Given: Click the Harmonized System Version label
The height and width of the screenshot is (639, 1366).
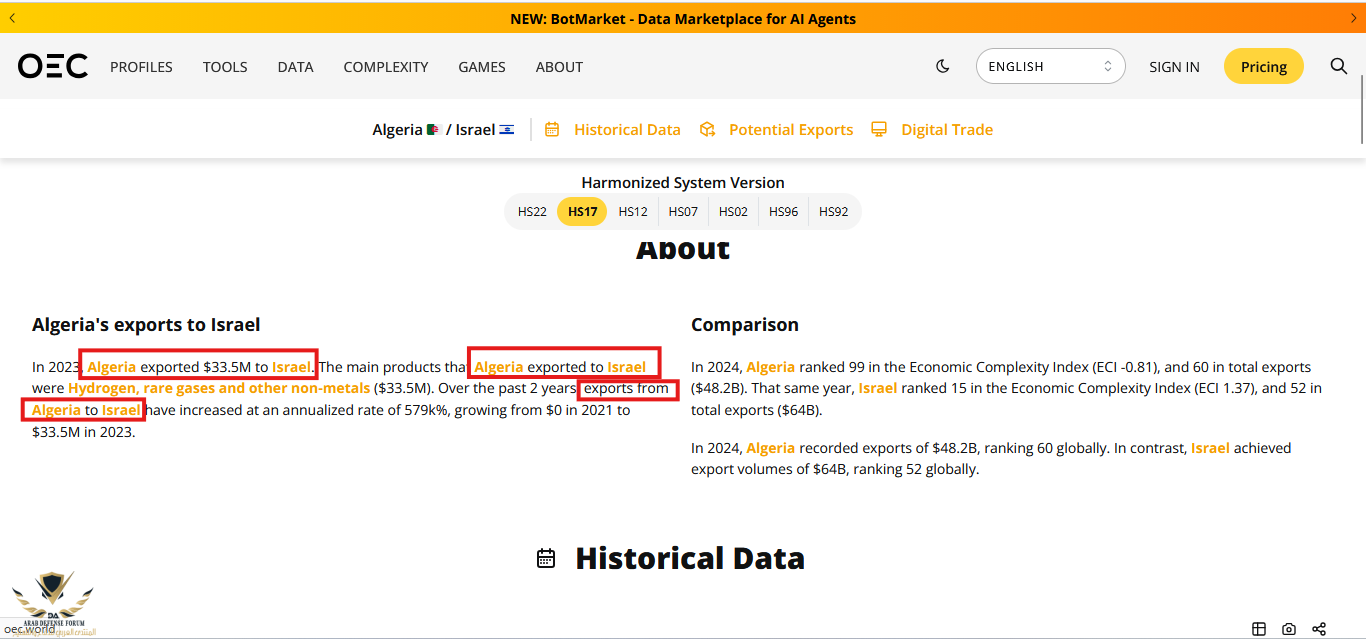Looking at the screenshot, I should pos(683,182).
